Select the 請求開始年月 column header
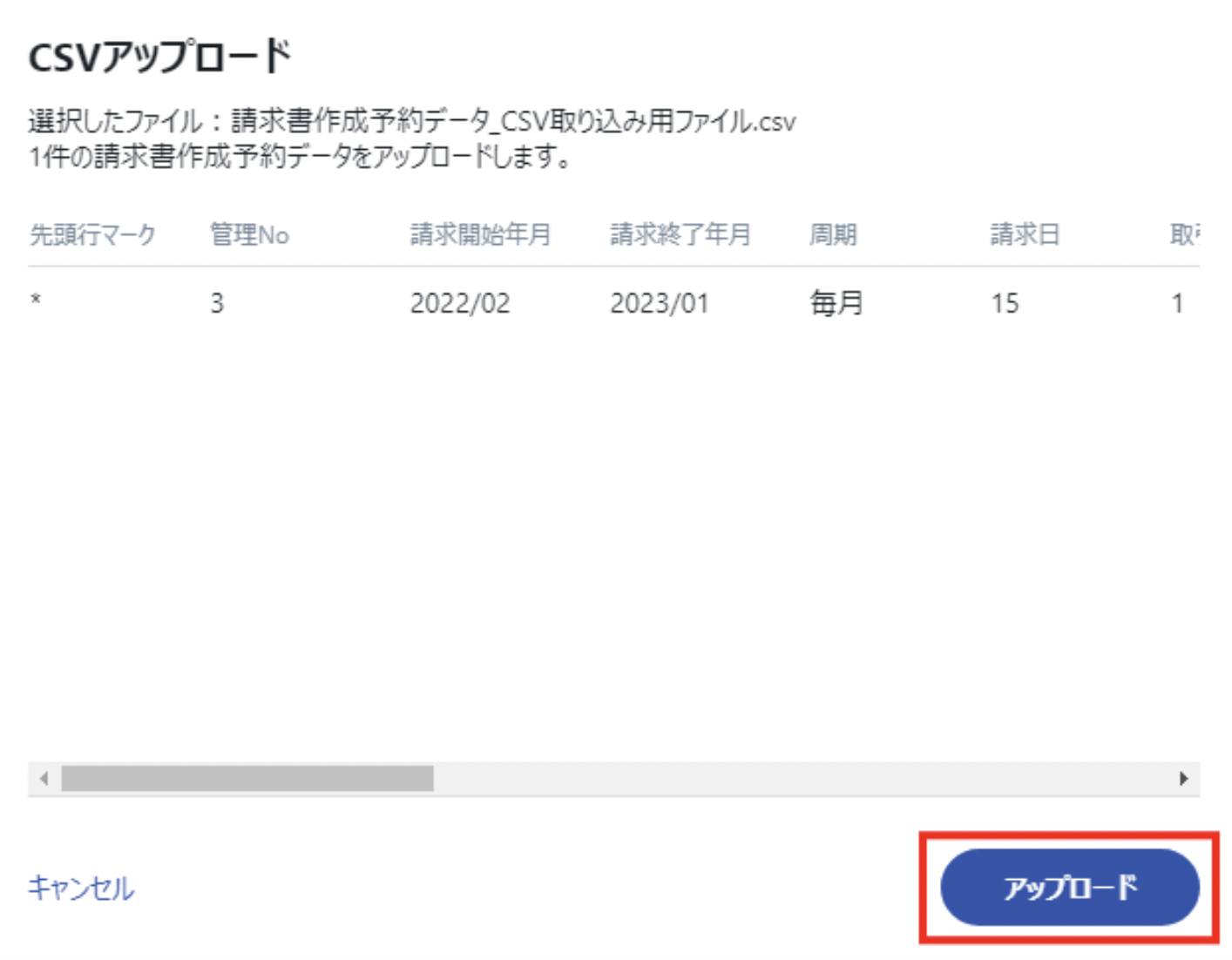 480,234
